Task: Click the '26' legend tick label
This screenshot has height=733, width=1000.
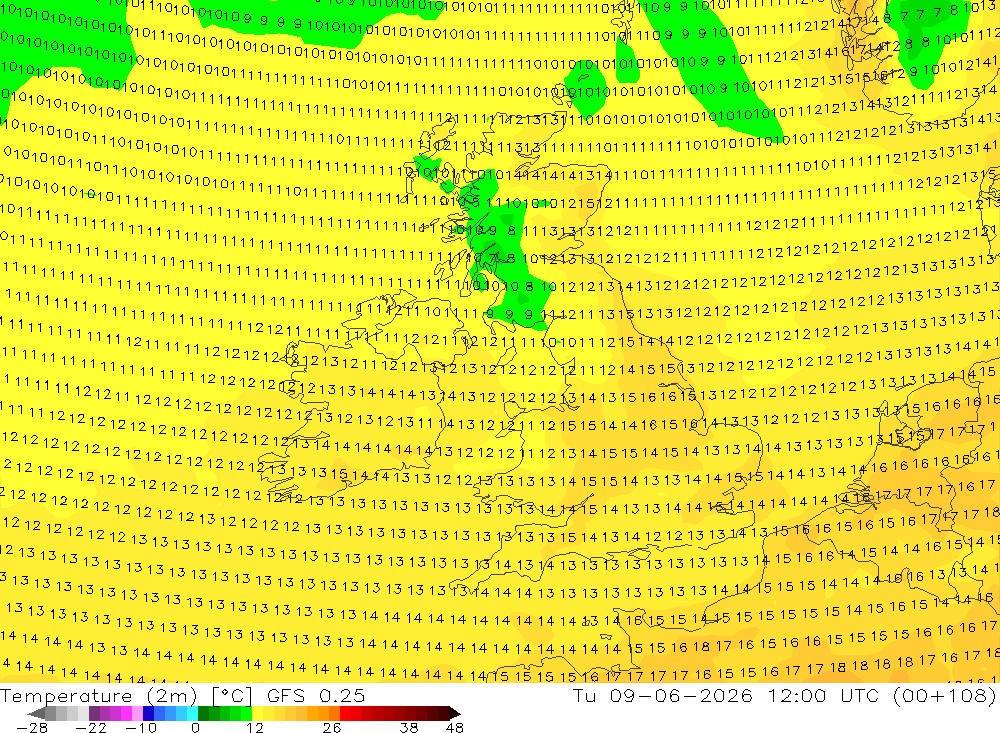Action: tap(332, 727)
